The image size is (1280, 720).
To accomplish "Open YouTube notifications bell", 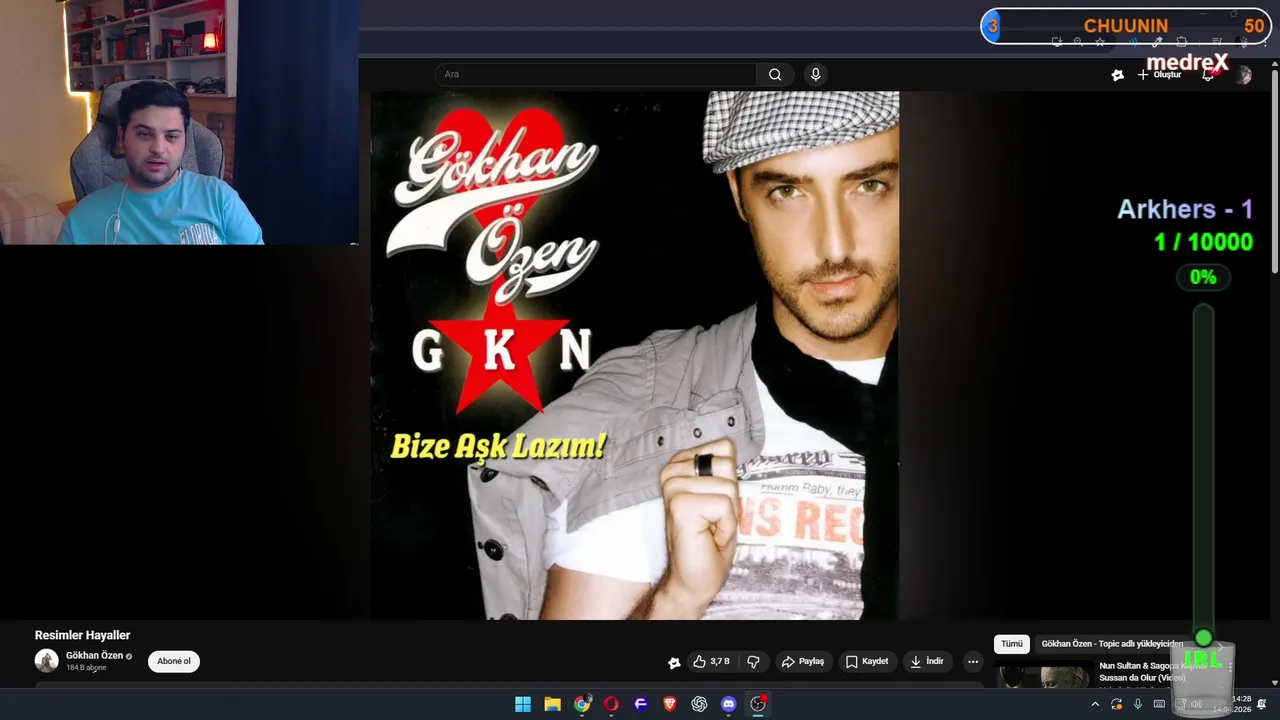I will (1208, 75).
